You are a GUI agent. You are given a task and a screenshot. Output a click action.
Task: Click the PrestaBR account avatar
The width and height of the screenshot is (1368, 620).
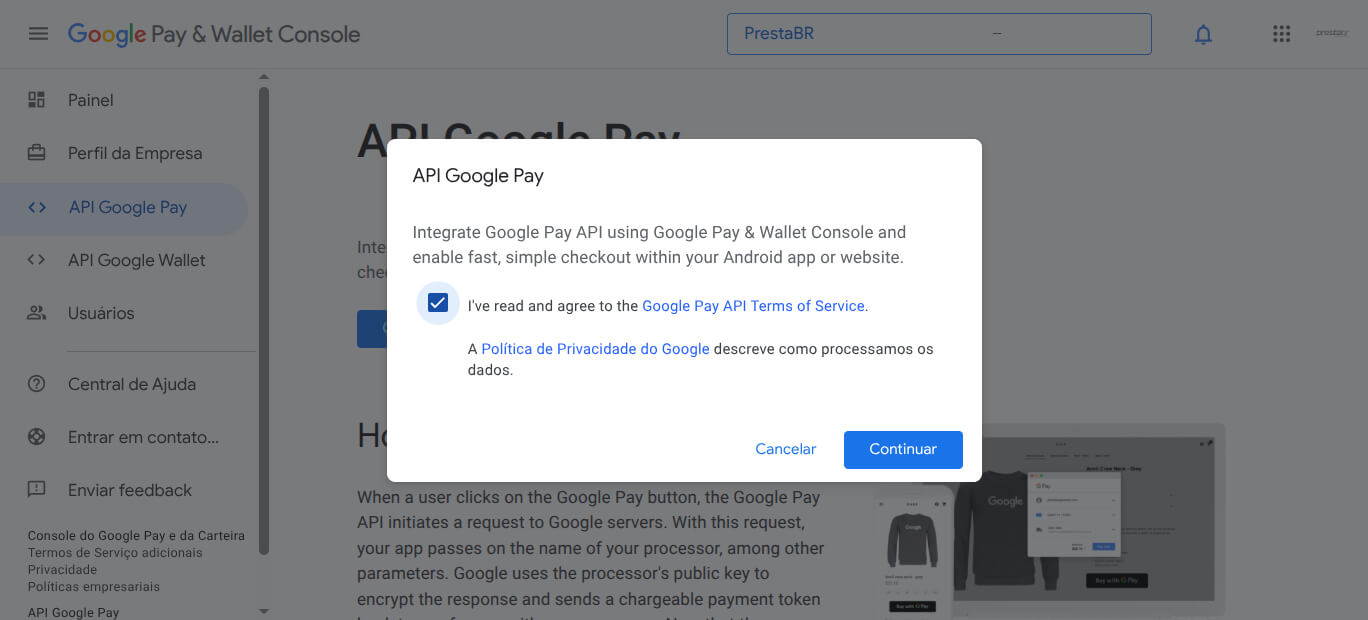[1332, 34]
